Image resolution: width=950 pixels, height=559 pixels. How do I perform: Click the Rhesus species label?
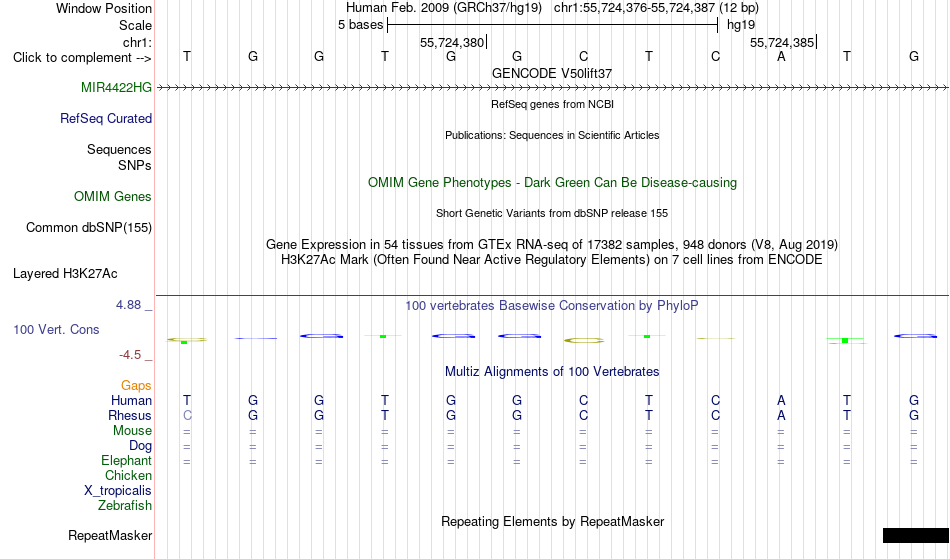point(130,415)
